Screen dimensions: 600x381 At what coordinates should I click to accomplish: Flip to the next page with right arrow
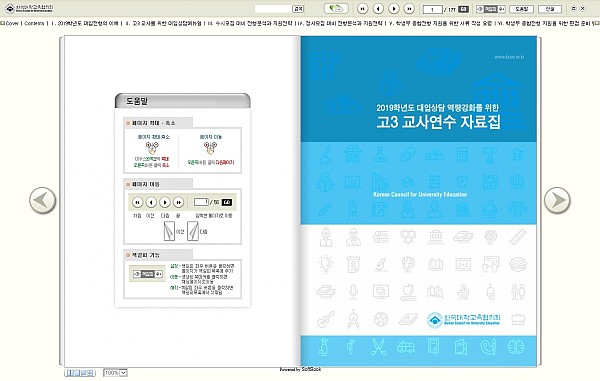557,200
